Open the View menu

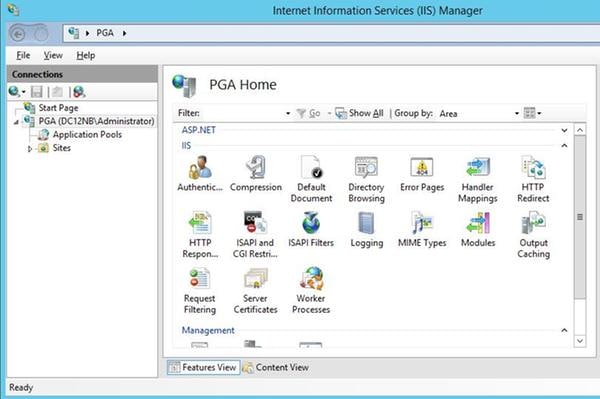tap(53, 55)
